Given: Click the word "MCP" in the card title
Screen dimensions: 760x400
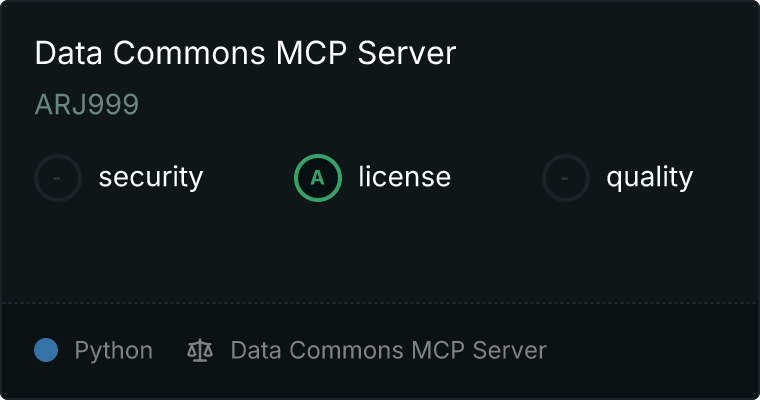Looking at the screenshot, I should [x=311, y=52].
